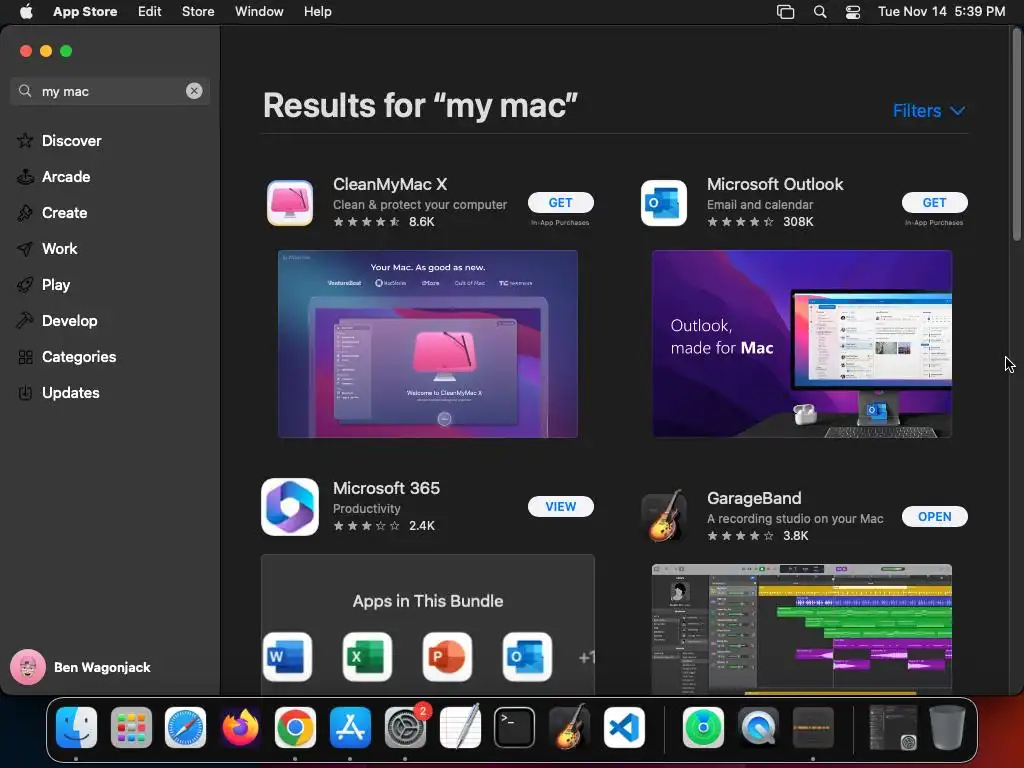This screenshot has width=1024, height=768.
Task: Click GET for CleanMyMac X
Action: (x=560, y=202)
